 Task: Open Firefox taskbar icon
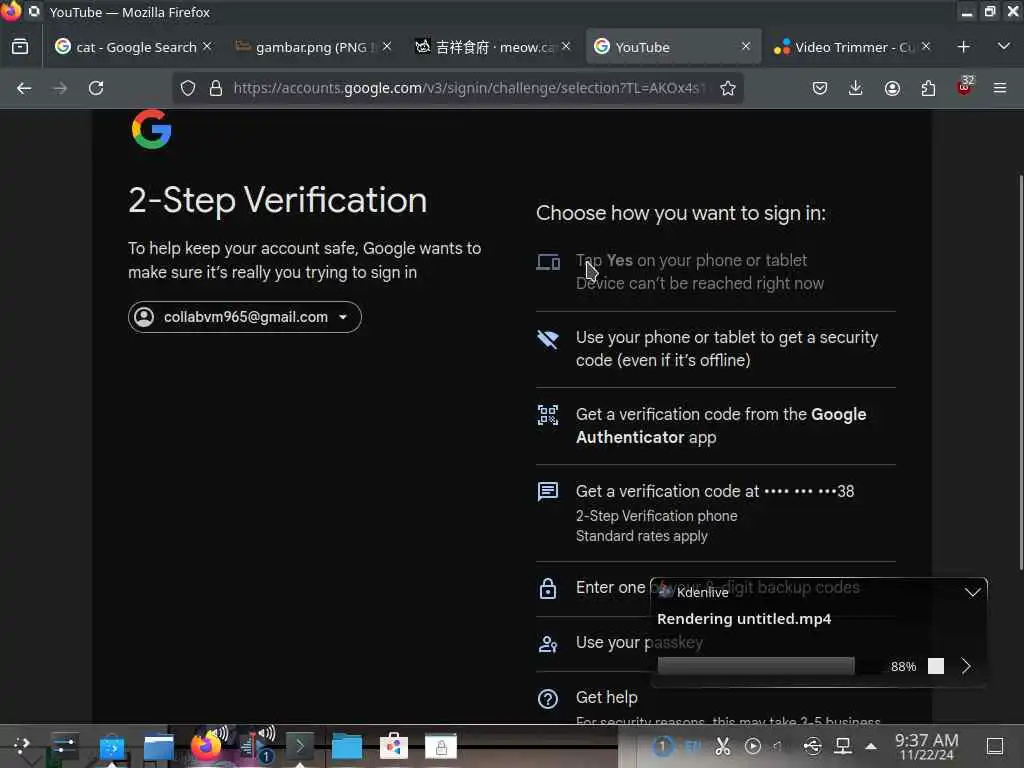pyautogui.click(x=206, y=746)
